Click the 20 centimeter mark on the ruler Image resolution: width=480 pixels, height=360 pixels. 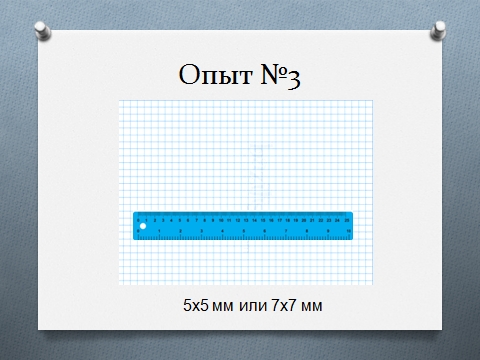(304, 220)
